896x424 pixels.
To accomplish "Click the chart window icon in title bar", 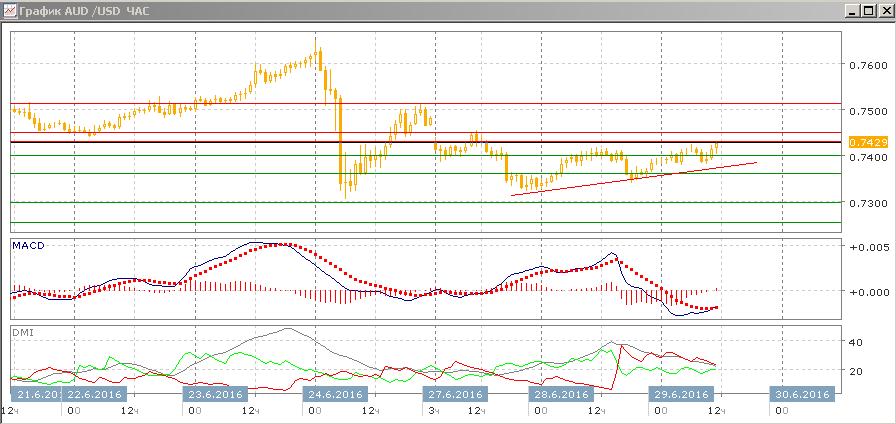I will tap(9, 10).
